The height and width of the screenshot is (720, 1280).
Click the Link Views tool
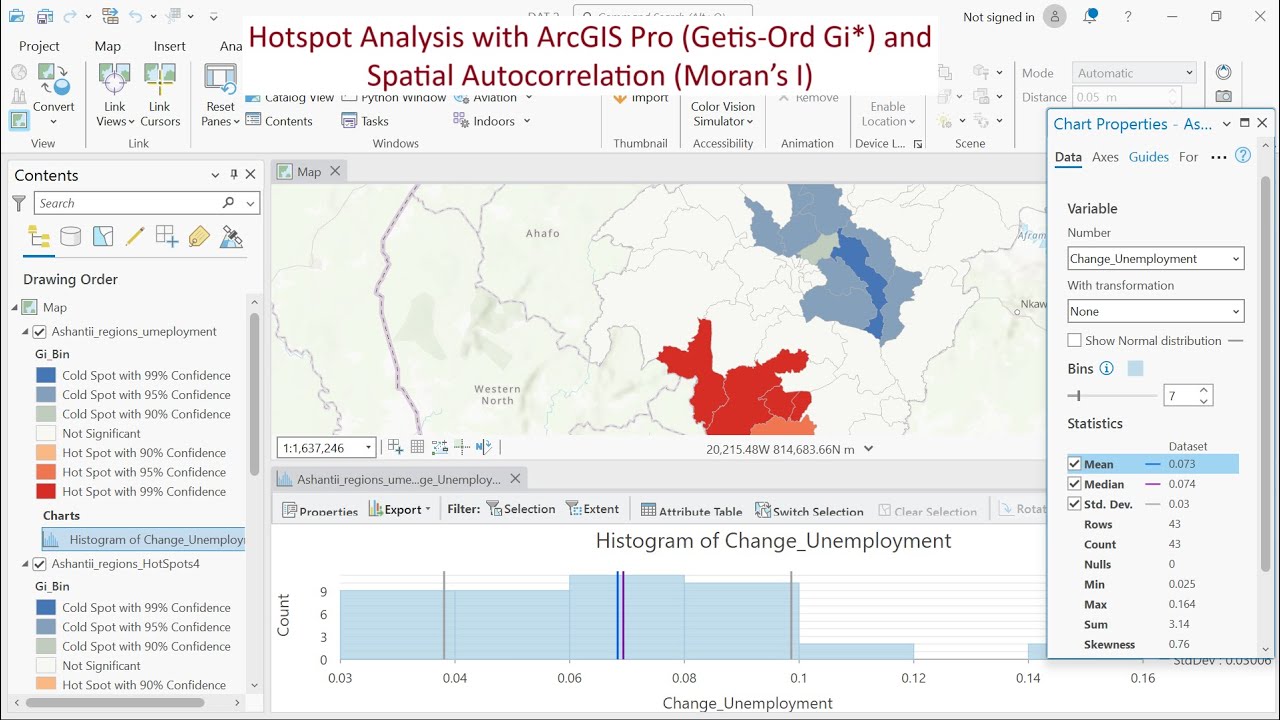click(115, 95)
